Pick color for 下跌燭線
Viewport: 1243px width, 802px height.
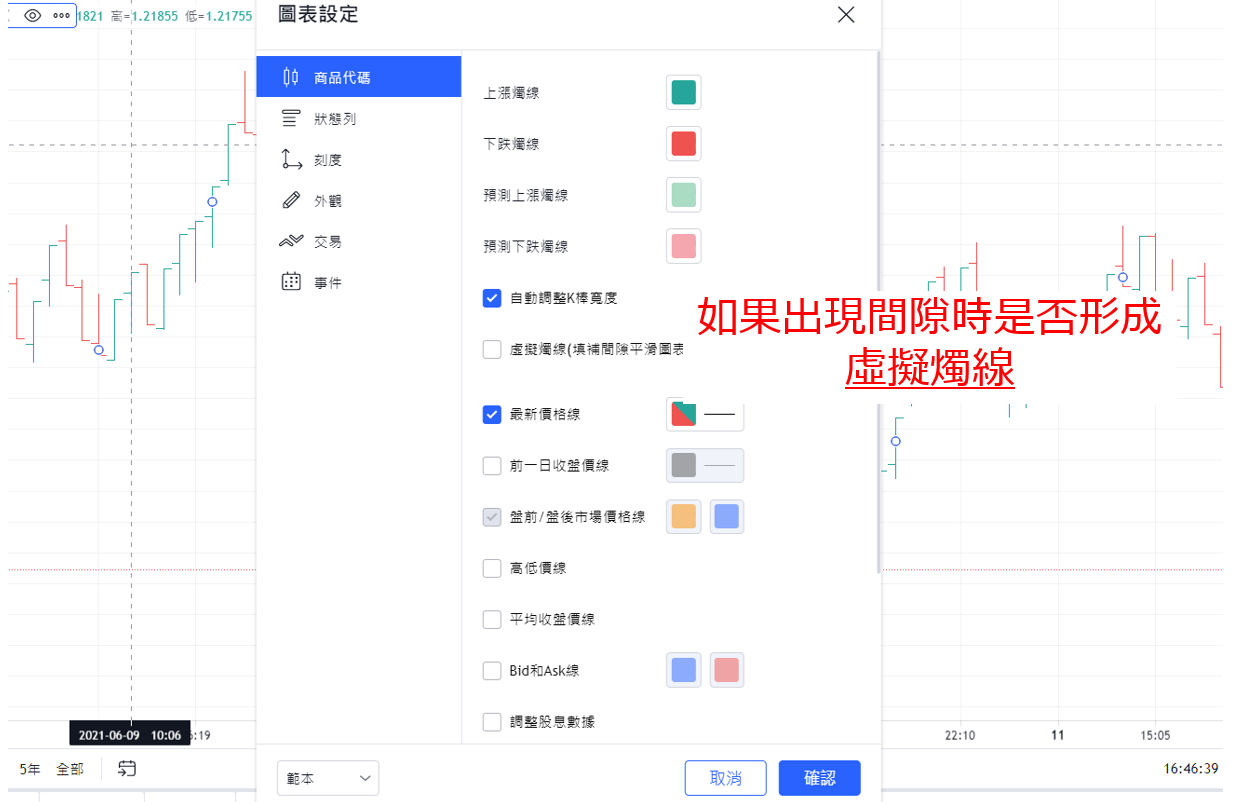point(684,143)
